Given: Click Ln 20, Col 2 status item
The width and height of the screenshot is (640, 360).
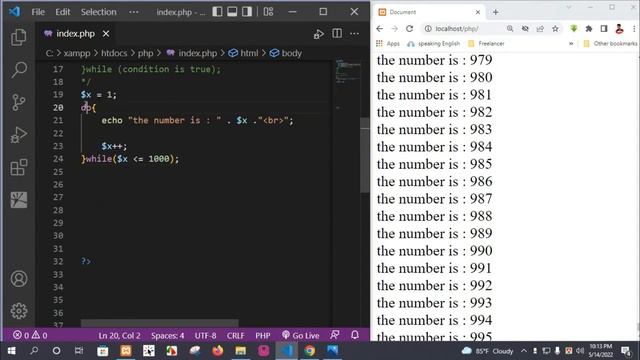Looking at the screenshot, I should click(119, 336).
